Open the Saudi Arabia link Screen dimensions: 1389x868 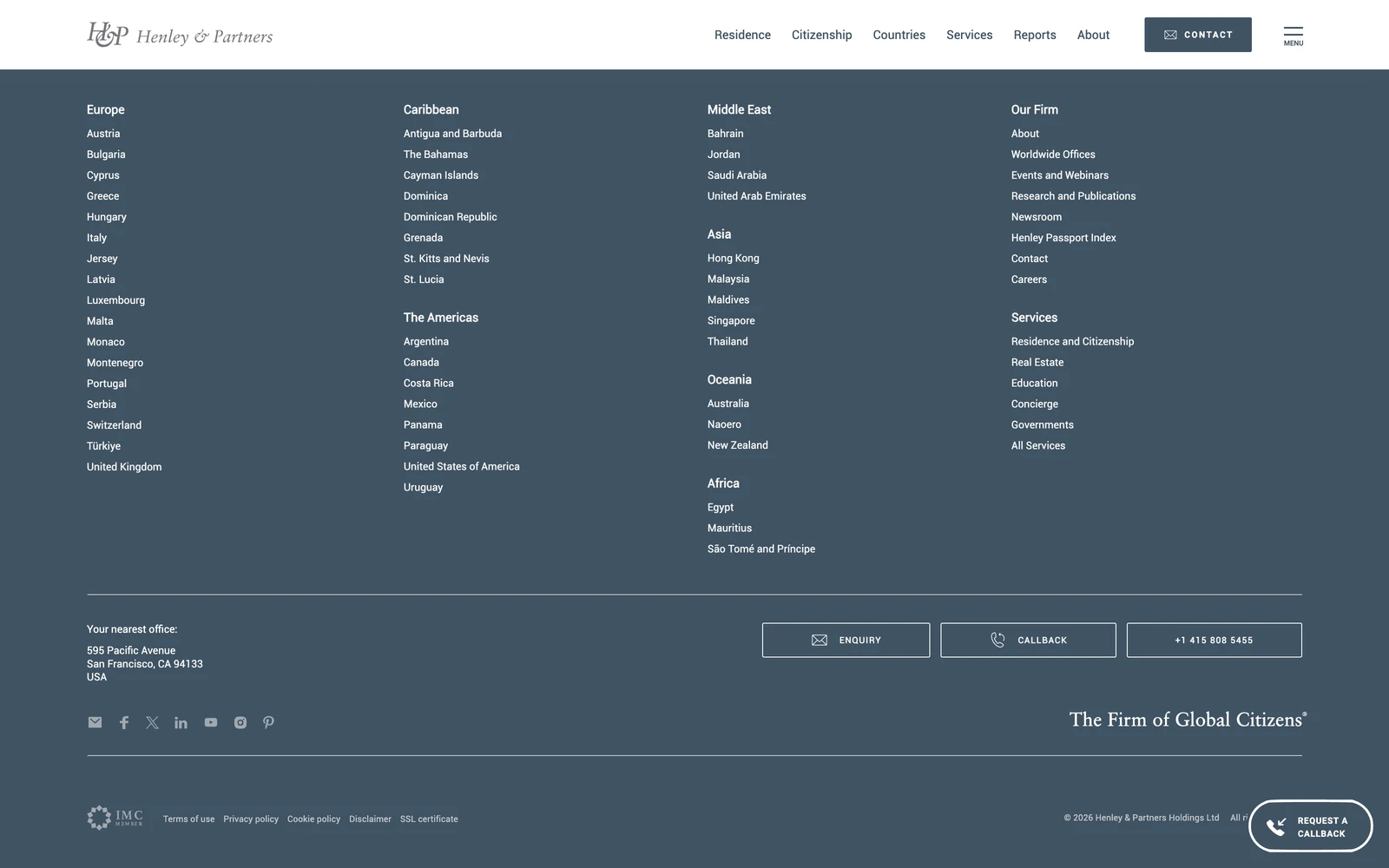click(737, 175)
